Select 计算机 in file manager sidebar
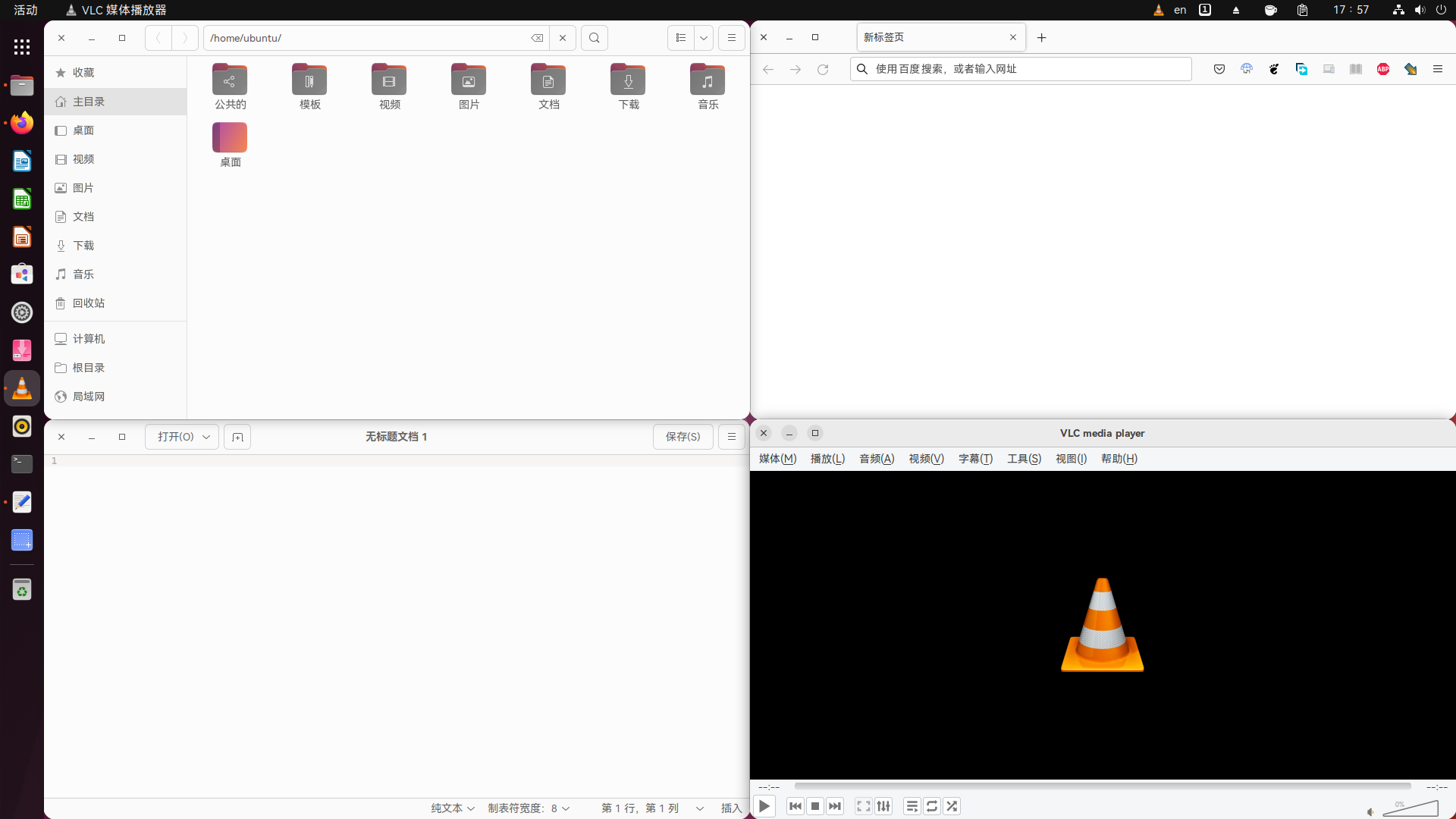This screenshot has height=819, width=1456. [x=115, y=339]
